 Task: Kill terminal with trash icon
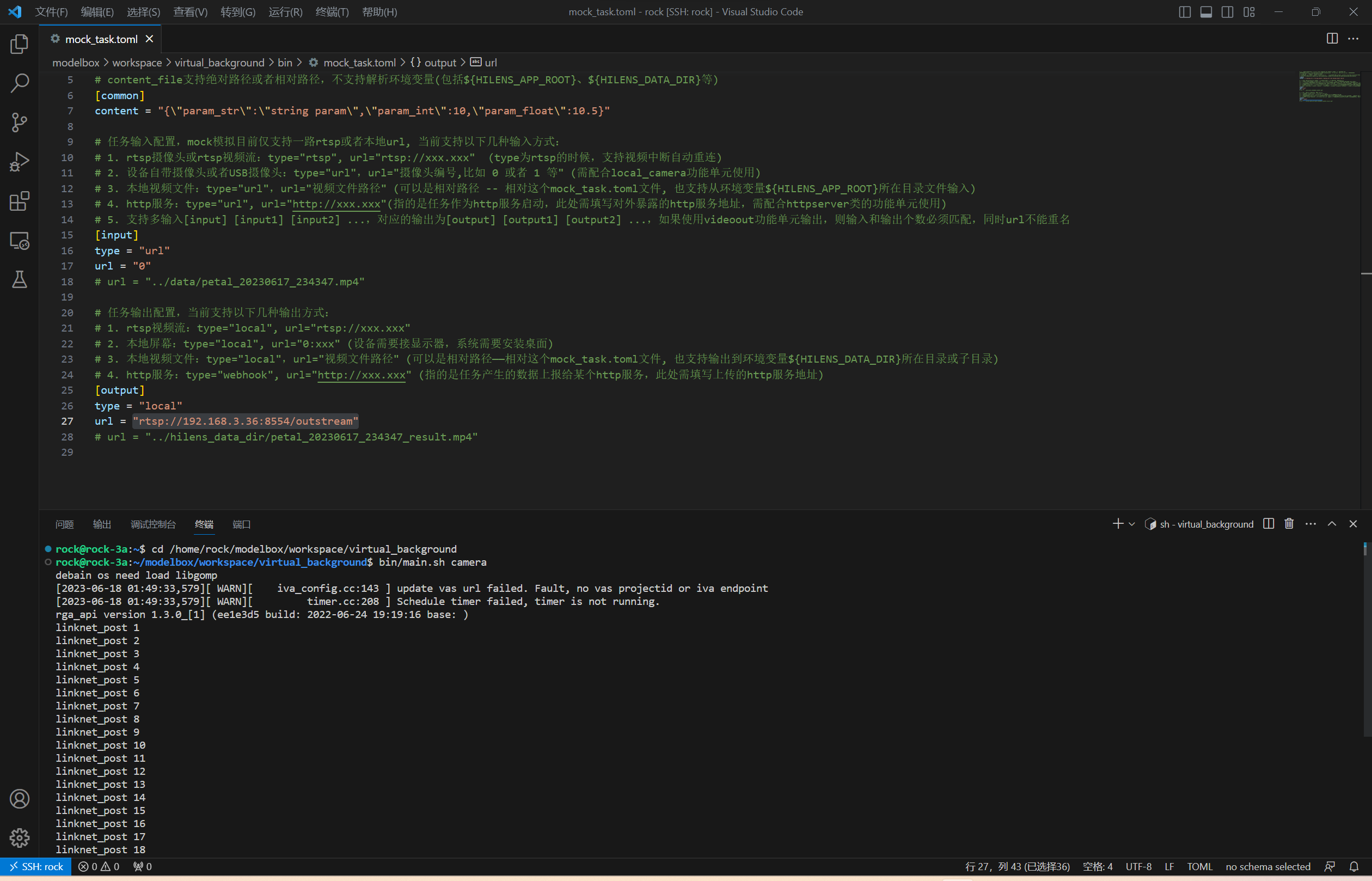click(1289, 524)
